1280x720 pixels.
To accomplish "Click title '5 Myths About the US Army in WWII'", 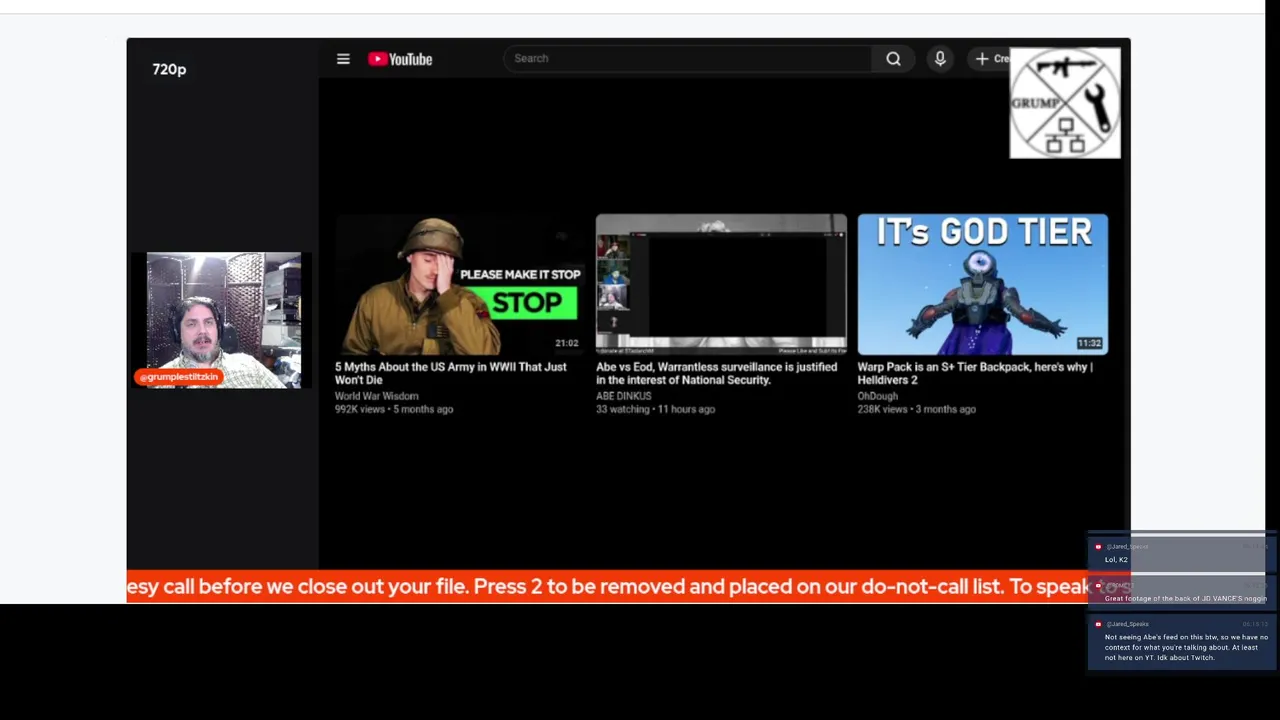I will 450,373.
